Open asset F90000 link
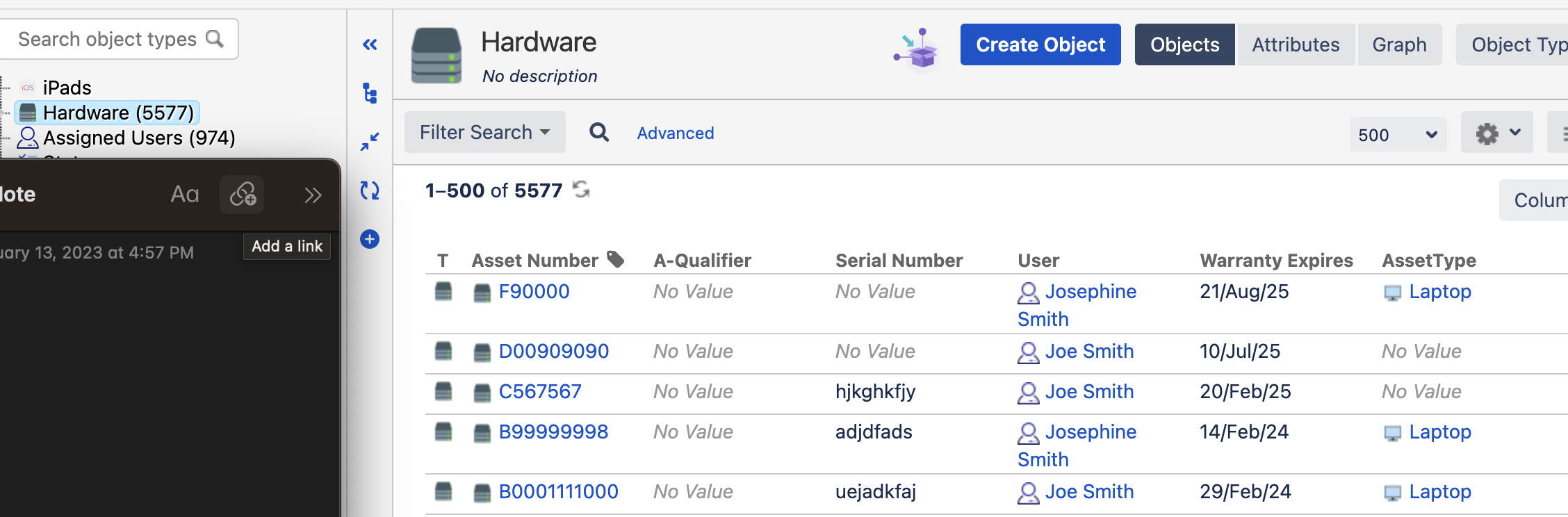1568x517 pixels. (x=534, y=291)
